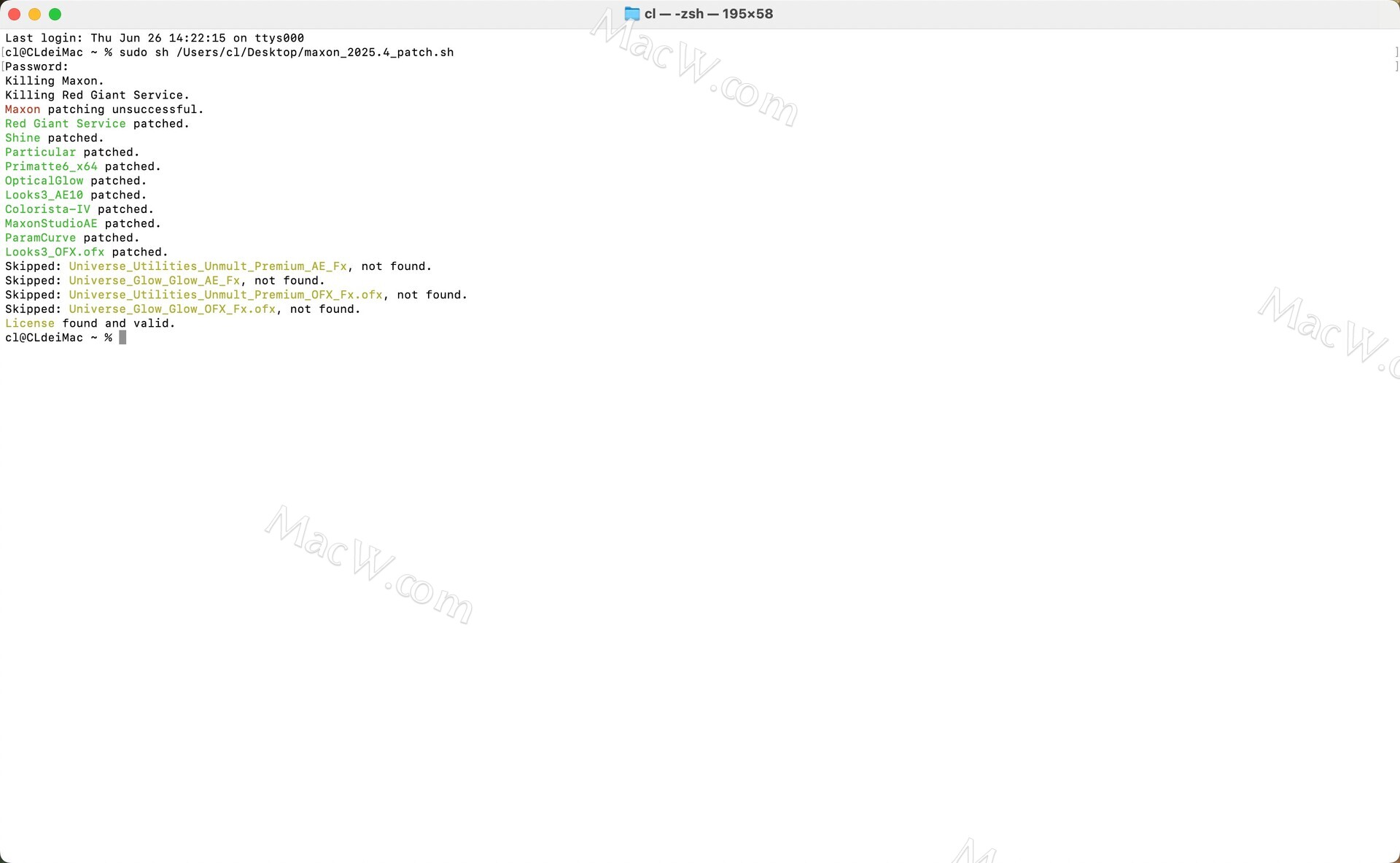Screen dimensions: 1400x863
Task: Click the 'Shine patched.' line
Action: (x=55, y=138)
